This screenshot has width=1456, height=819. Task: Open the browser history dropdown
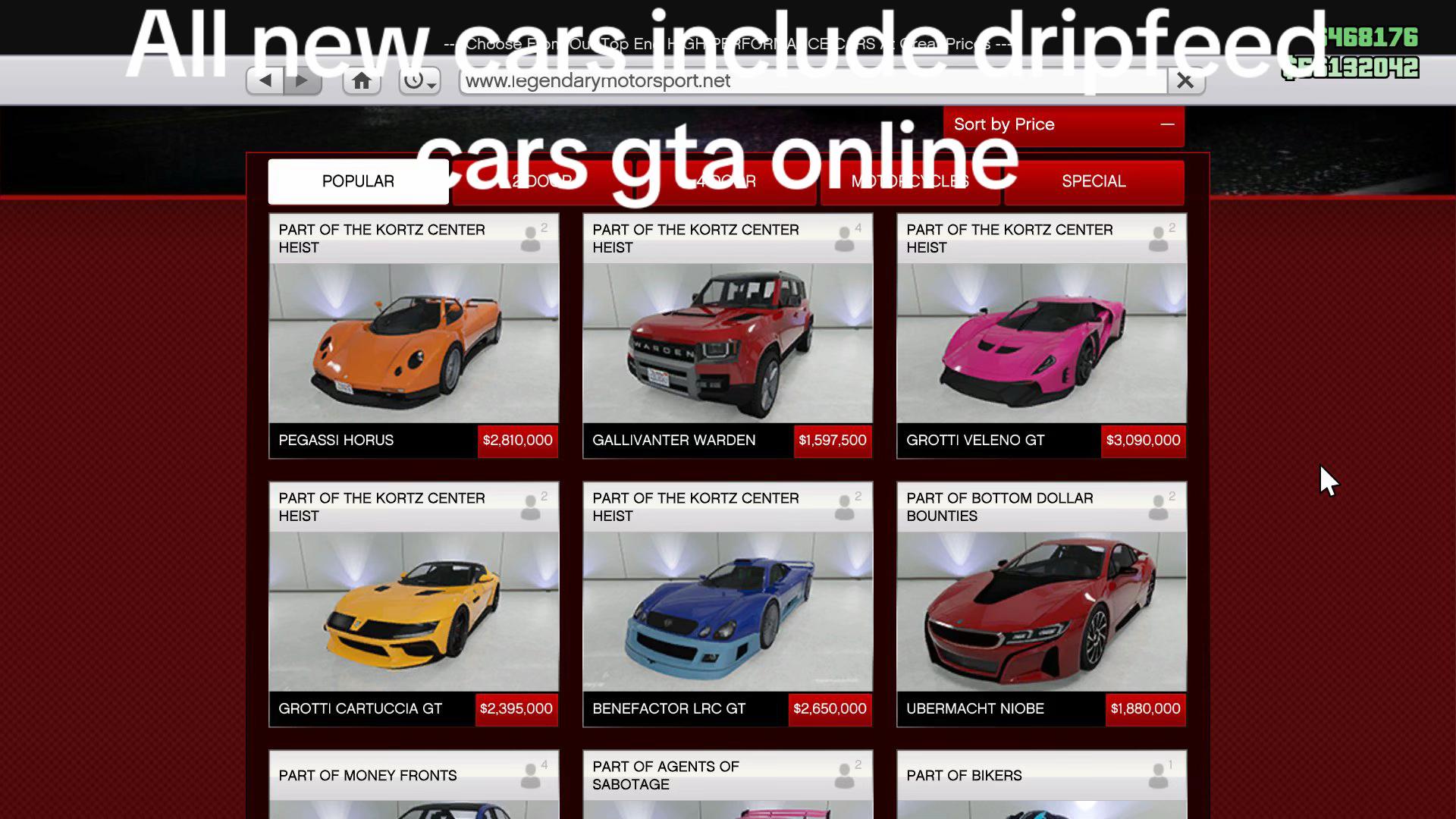(x=419, y=80)
